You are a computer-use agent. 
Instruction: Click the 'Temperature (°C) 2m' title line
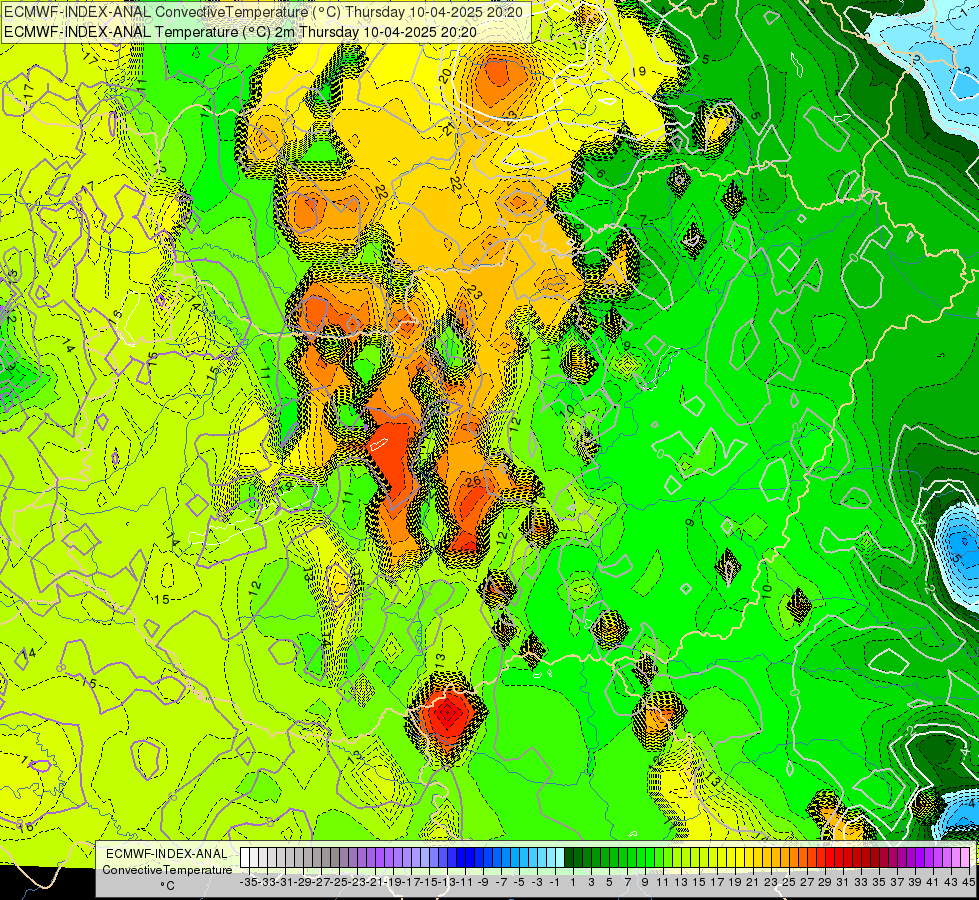click(240, 32)
